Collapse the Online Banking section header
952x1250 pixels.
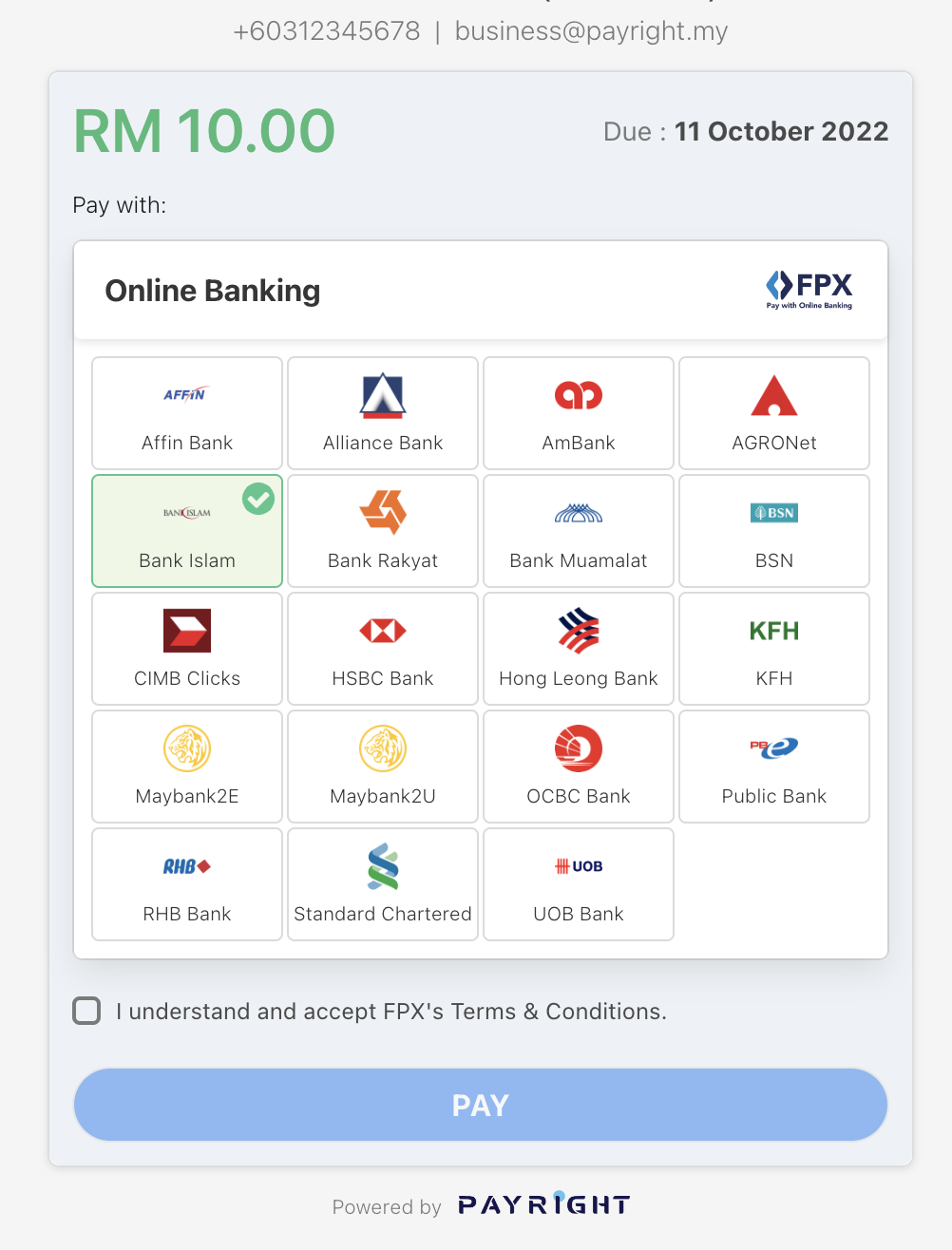480,290
